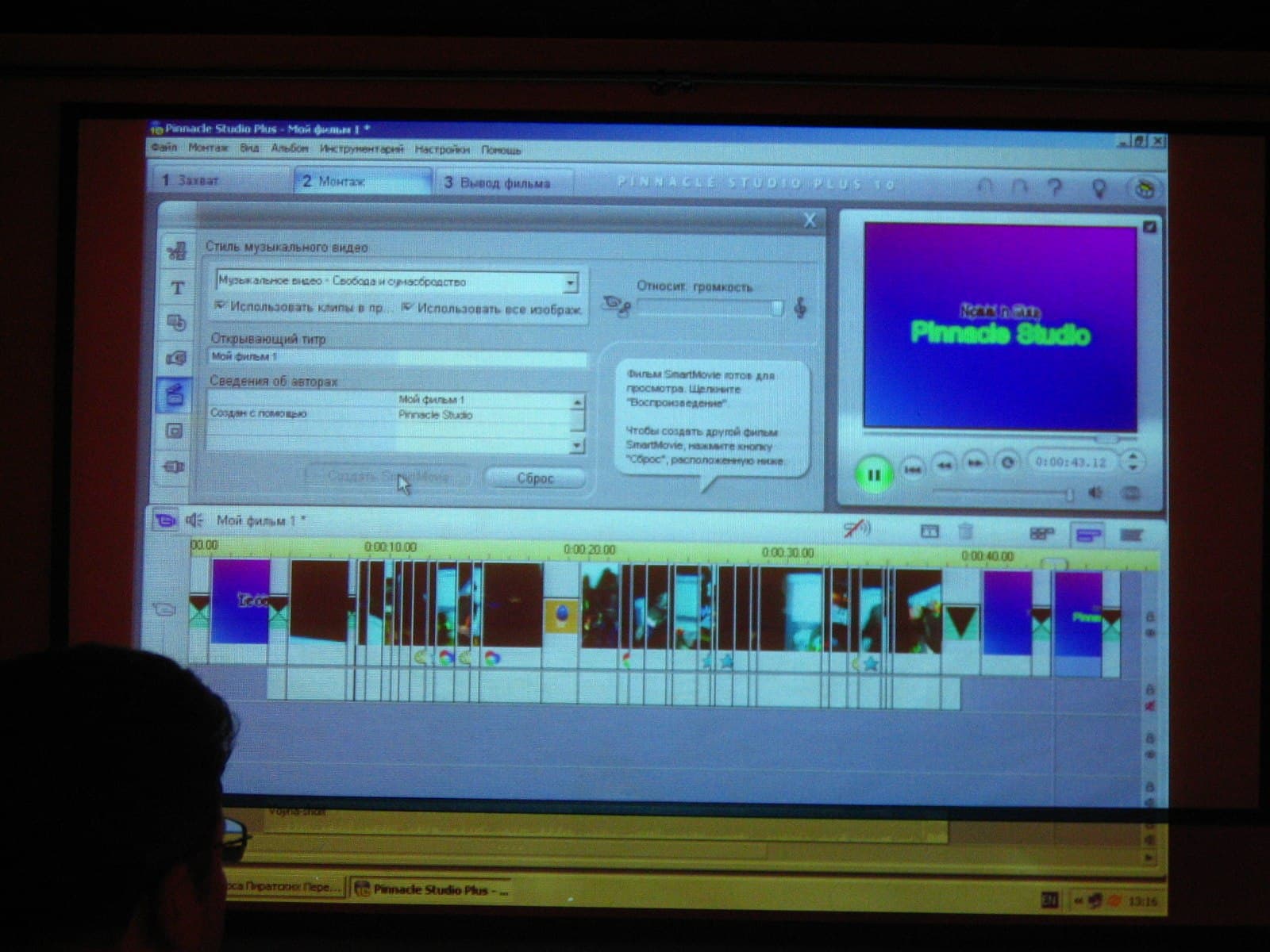
Task: Open the frame grabber tool in the toolbox
Action: pyautogui.click(x=175, y=358)
